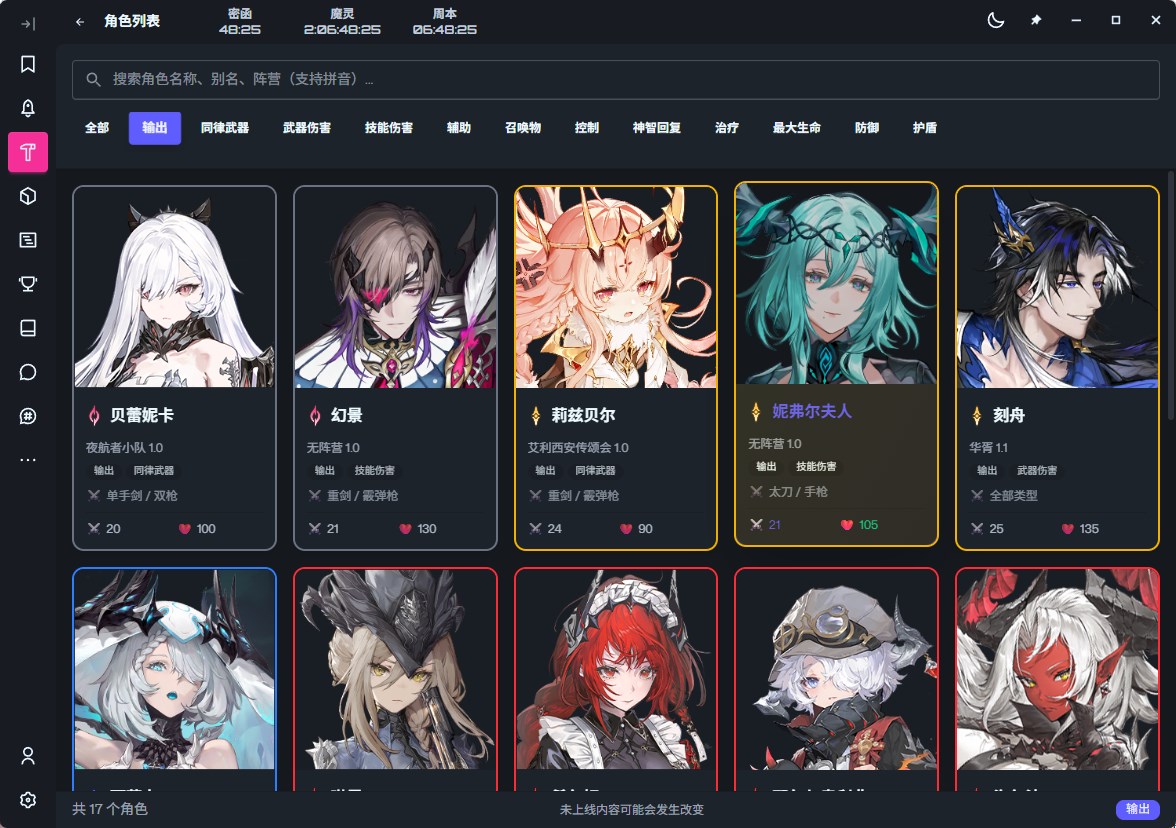This screenshot has height=828, width=1176.
Task: Select the 控制 filter tab
Action: [x=586, y=128]
